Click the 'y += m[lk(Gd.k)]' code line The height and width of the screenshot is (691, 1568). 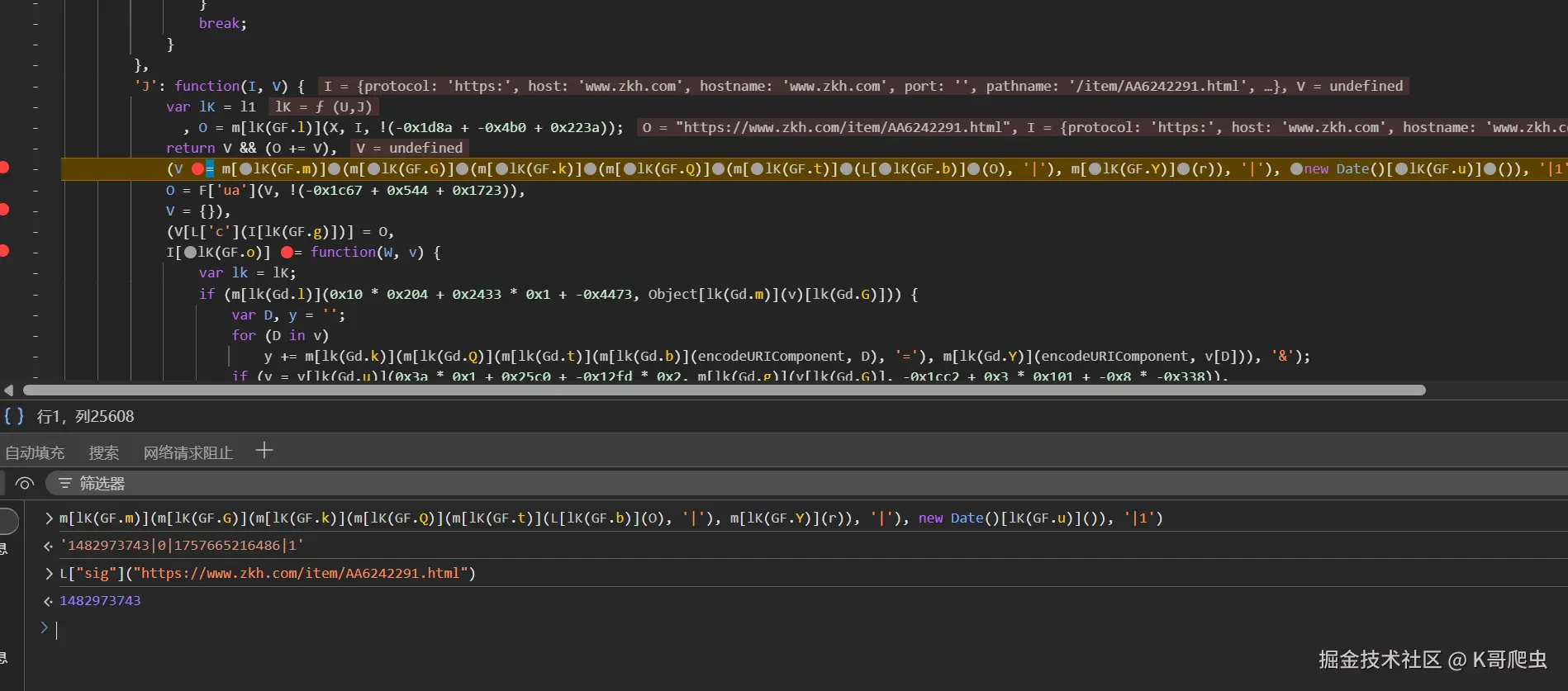pyautogui.click(x=787, y=356)
